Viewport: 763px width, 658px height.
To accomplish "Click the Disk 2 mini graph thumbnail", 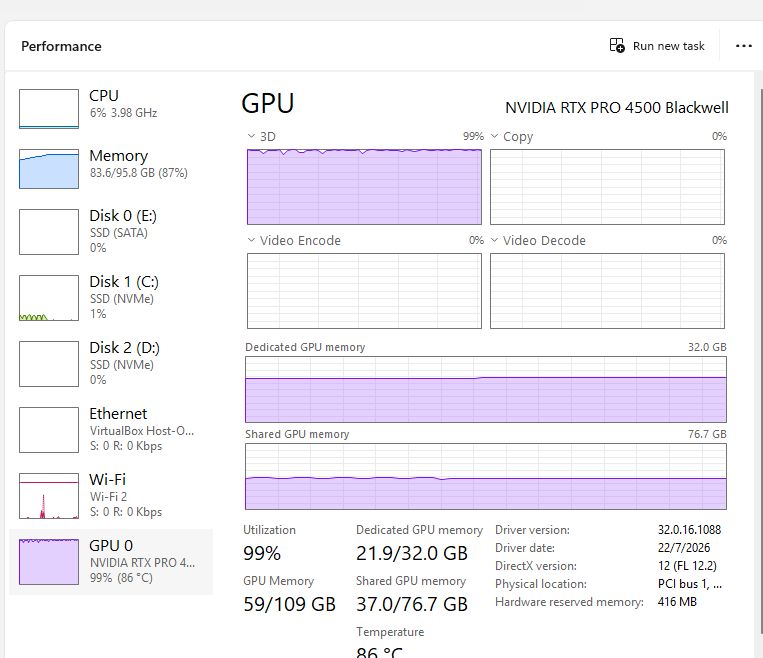I will click(x=49, y=364).
